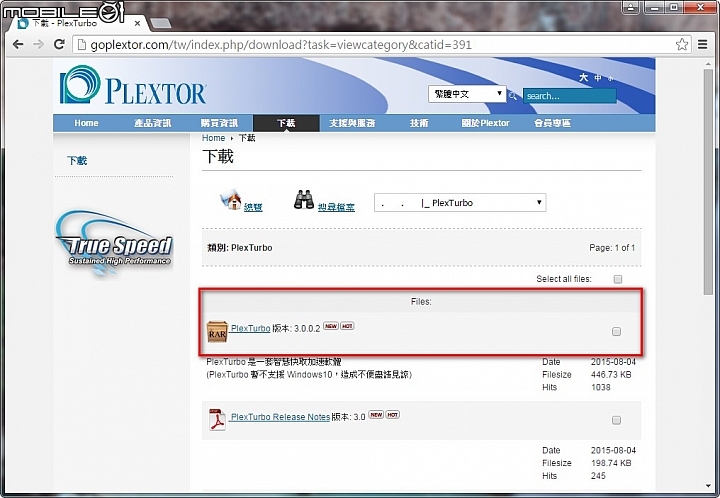Open a new browser tab
720x498 pixels.
[x=160, y=23]
